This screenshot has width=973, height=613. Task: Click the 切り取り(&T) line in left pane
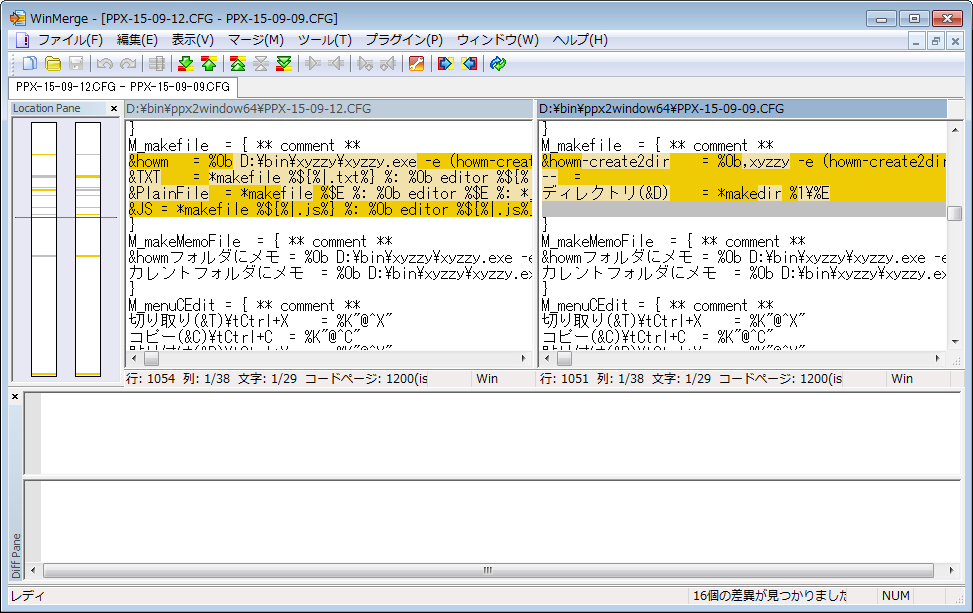[330, 321]
